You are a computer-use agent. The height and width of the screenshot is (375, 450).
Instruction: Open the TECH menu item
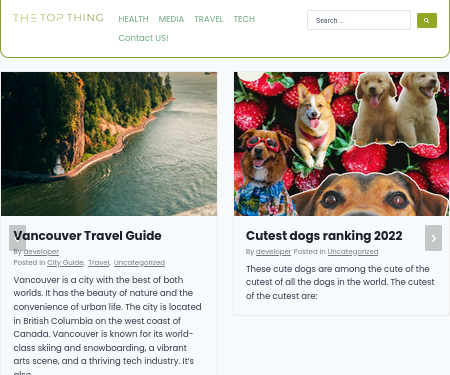[x=244, y=19]
